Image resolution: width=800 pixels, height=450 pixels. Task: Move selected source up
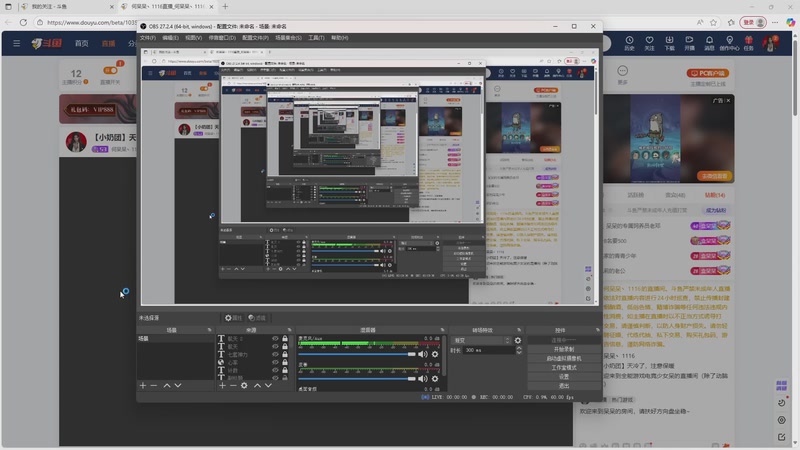pos(257,386)
